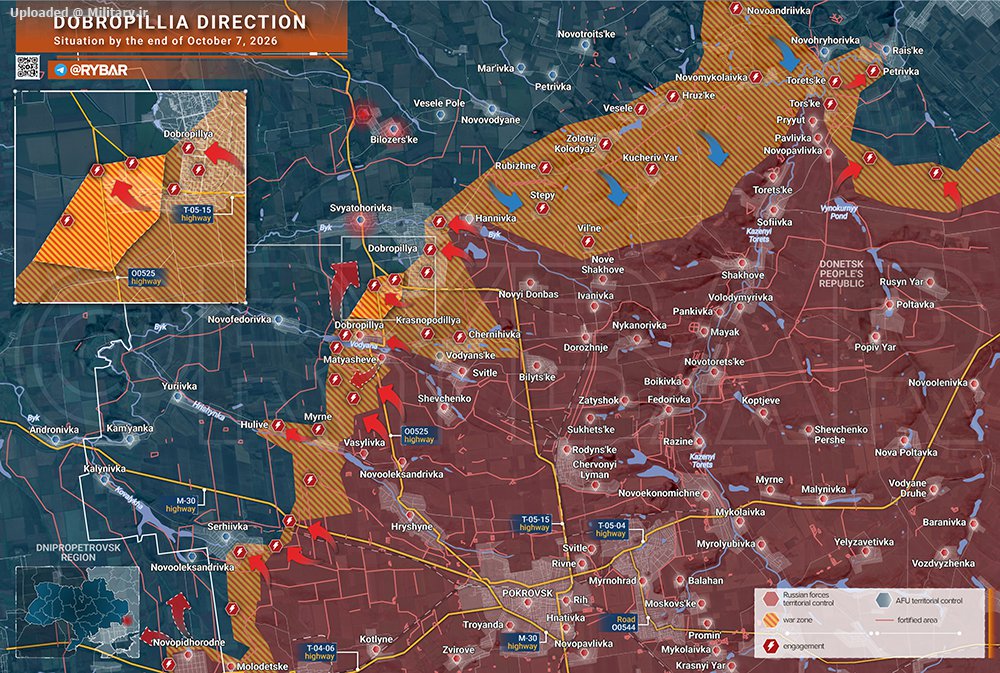Viewport: 1000px width, 673px height.
Task: Click the engagement icon next to Novoandriivka
Action: point(736,9)
